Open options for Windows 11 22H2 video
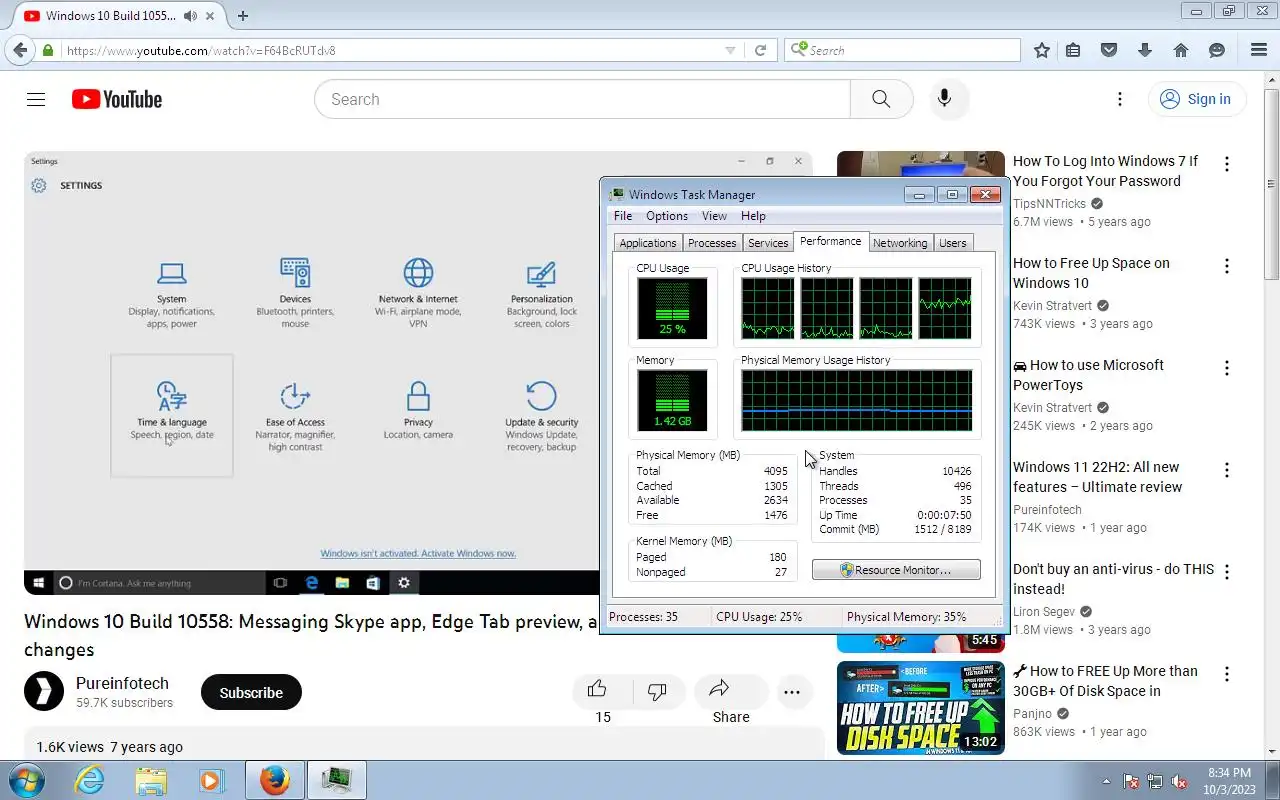 click(x=1227, y=470)
